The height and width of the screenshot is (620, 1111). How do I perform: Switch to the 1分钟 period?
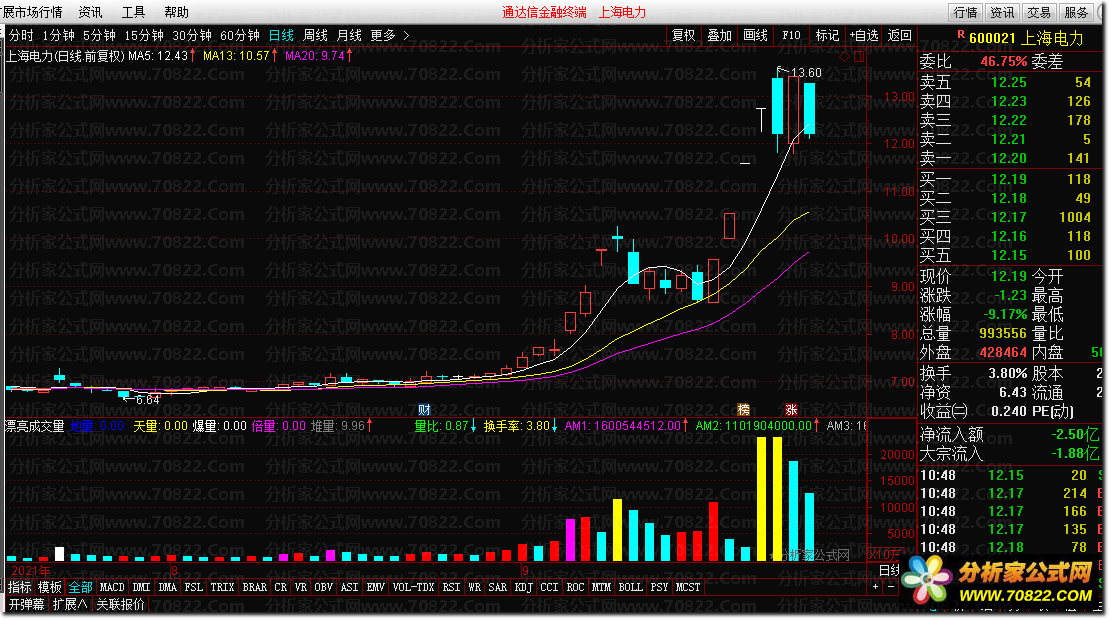[x=58, y=35]
